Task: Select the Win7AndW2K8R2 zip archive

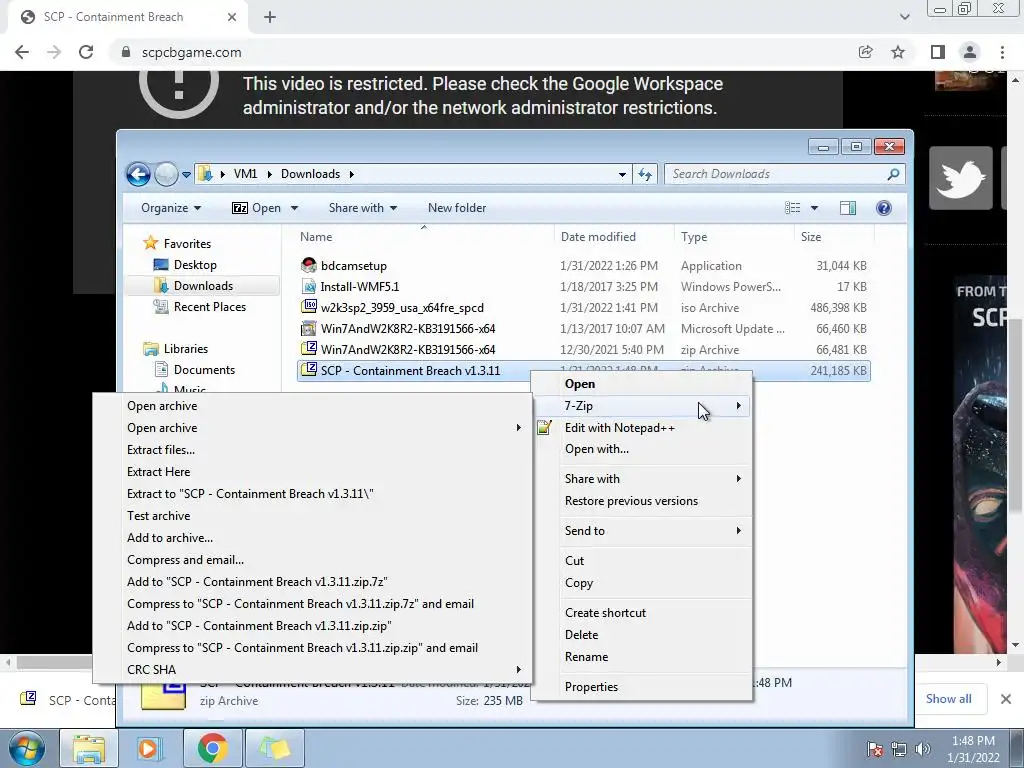Action: click(x=398, y=349)
